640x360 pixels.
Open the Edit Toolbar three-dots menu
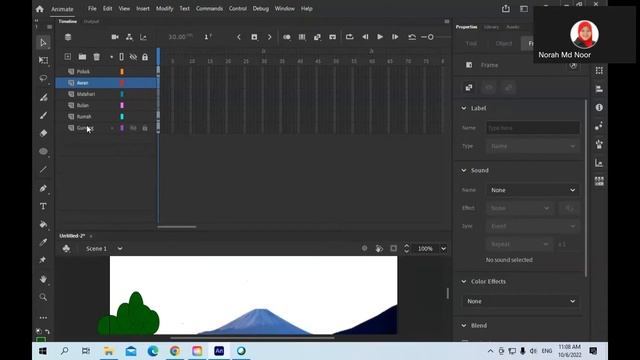click(x=43, y=318)
